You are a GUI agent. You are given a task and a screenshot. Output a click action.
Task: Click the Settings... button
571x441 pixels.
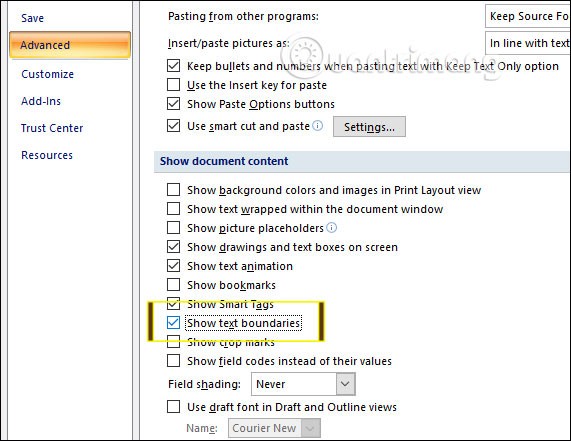click(x=369, y=127)
